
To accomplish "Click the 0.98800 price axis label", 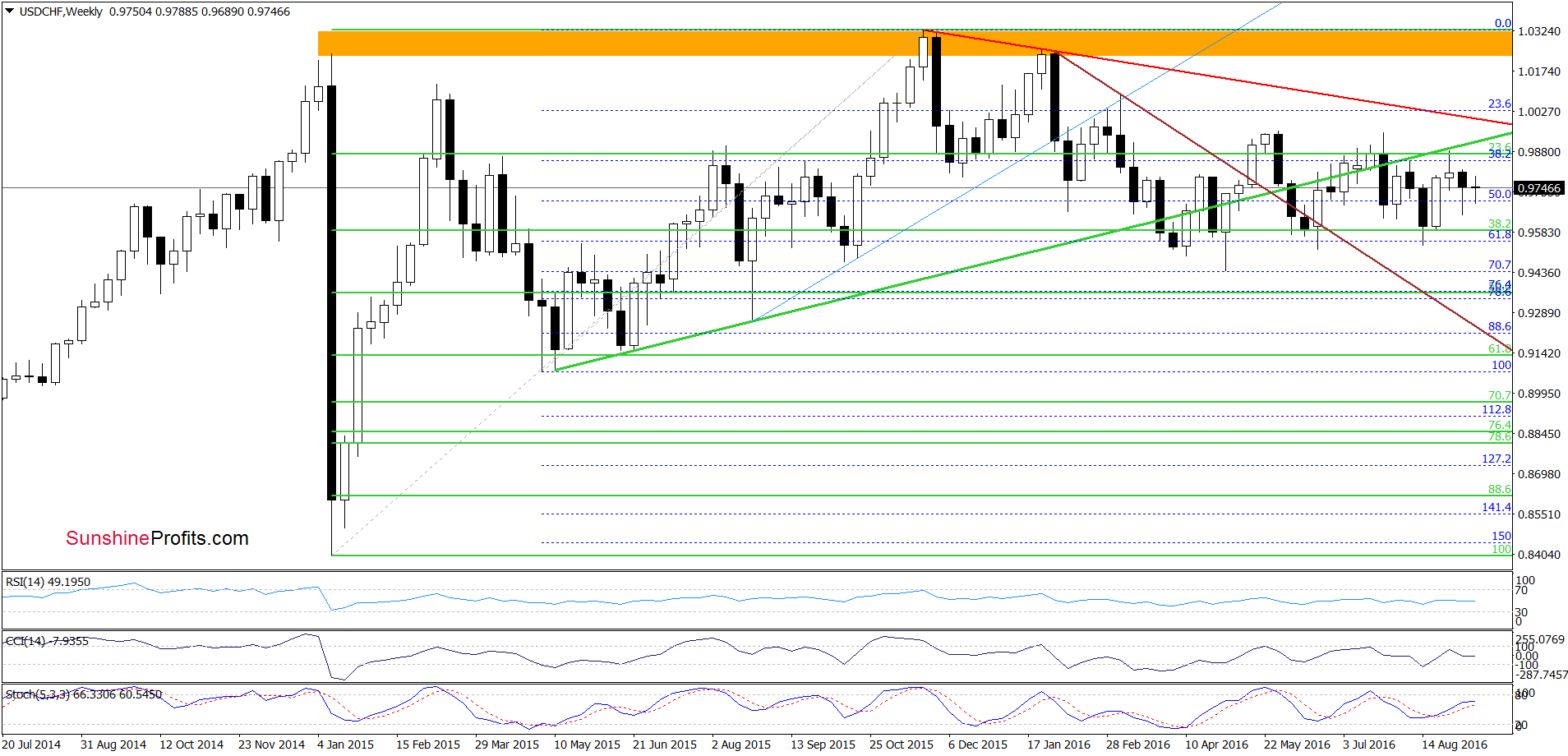I will 1538,152.
